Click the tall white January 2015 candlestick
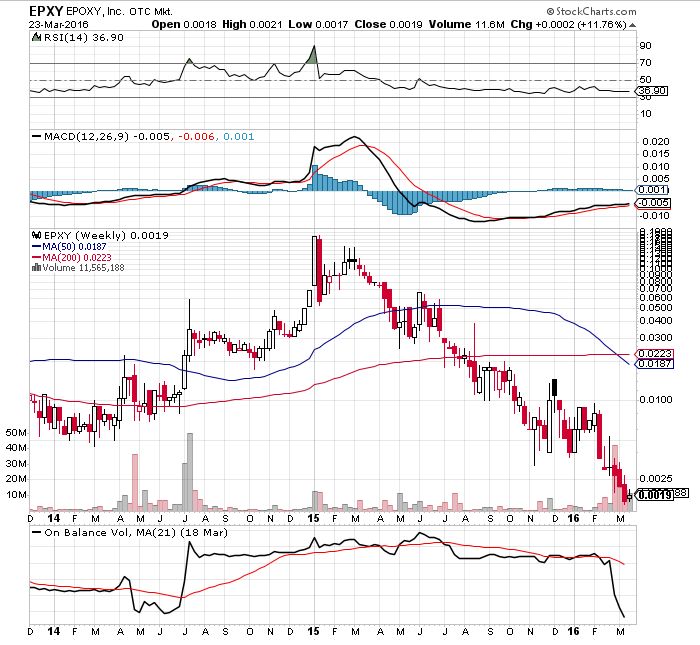Viewport: 700px width, 645px height. [314, 261]
